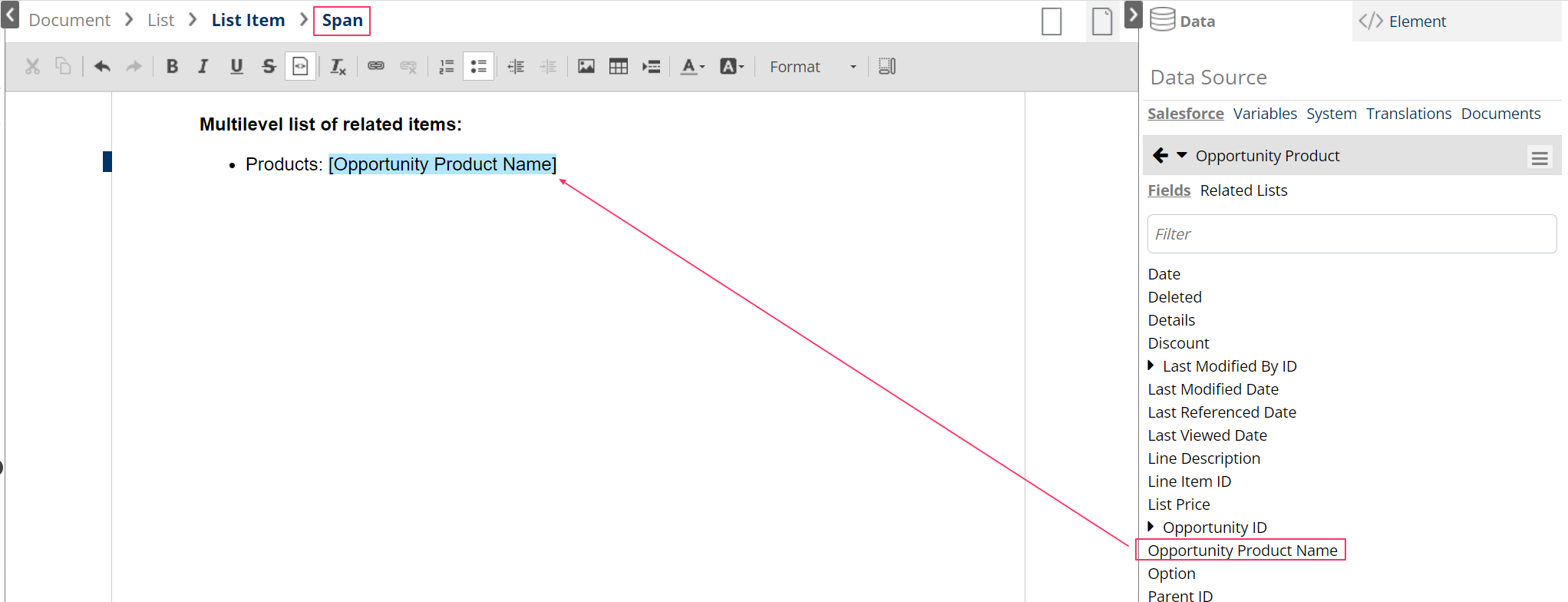Insert a table from the toolbar
1568x602 pixels.
point(619,67)
